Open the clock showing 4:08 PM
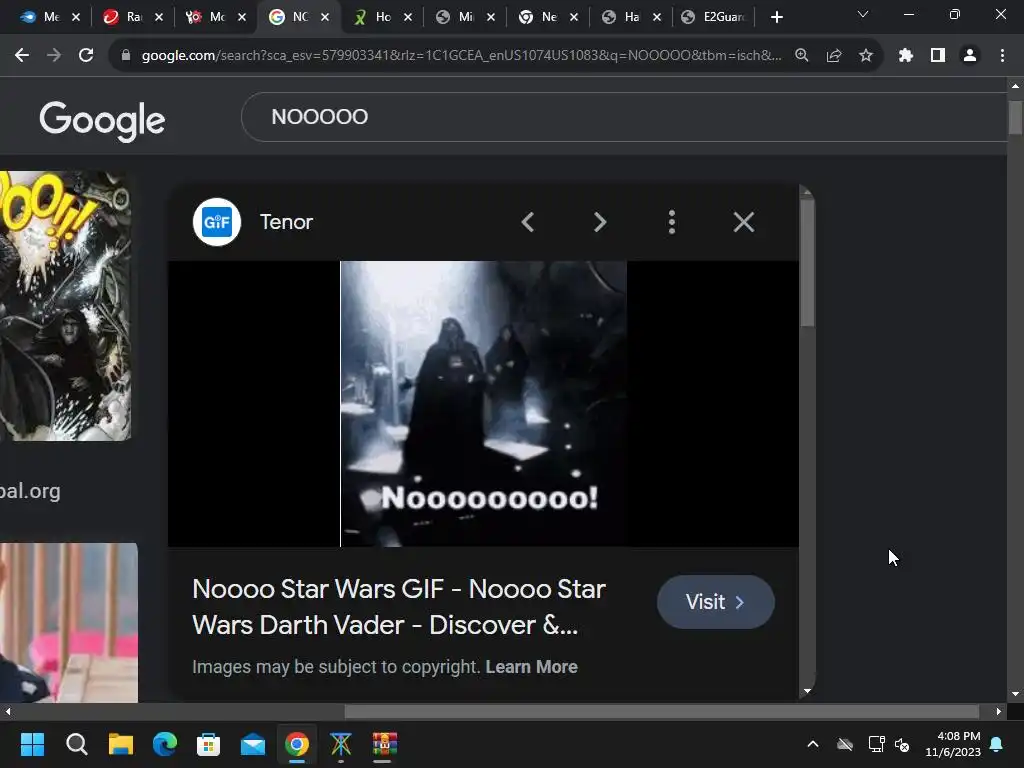The width and height of the screenshot is (1024, 768). pos(953,744)
